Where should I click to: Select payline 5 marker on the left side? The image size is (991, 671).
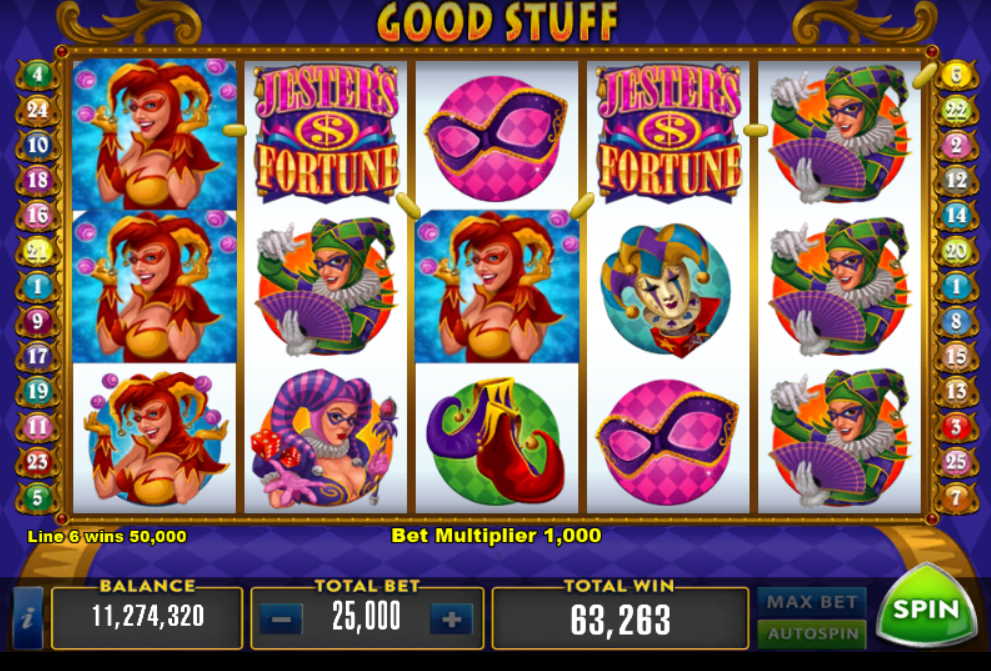(37, 497)
